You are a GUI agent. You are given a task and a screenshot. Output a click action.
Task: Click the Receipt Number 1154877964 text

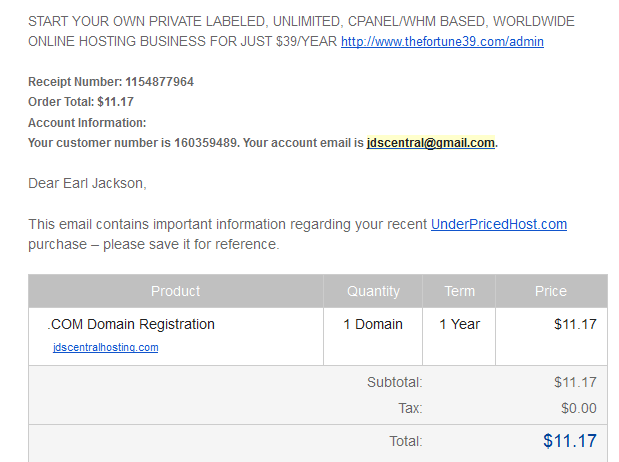pos(111,82)
